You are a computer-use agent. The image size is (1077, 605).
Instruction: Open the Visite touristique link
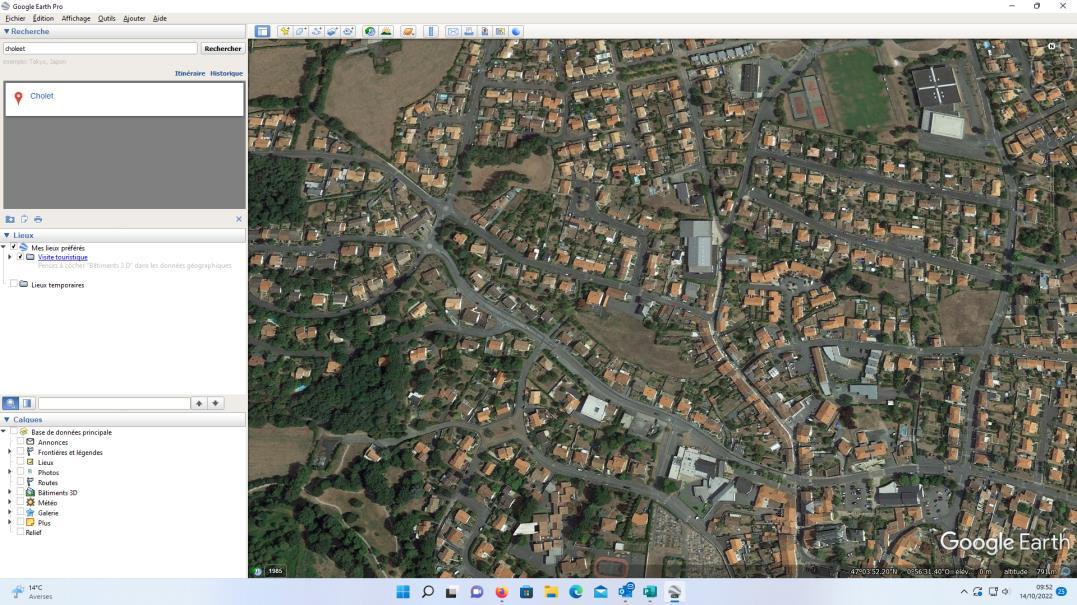click(x=63, y=258)
